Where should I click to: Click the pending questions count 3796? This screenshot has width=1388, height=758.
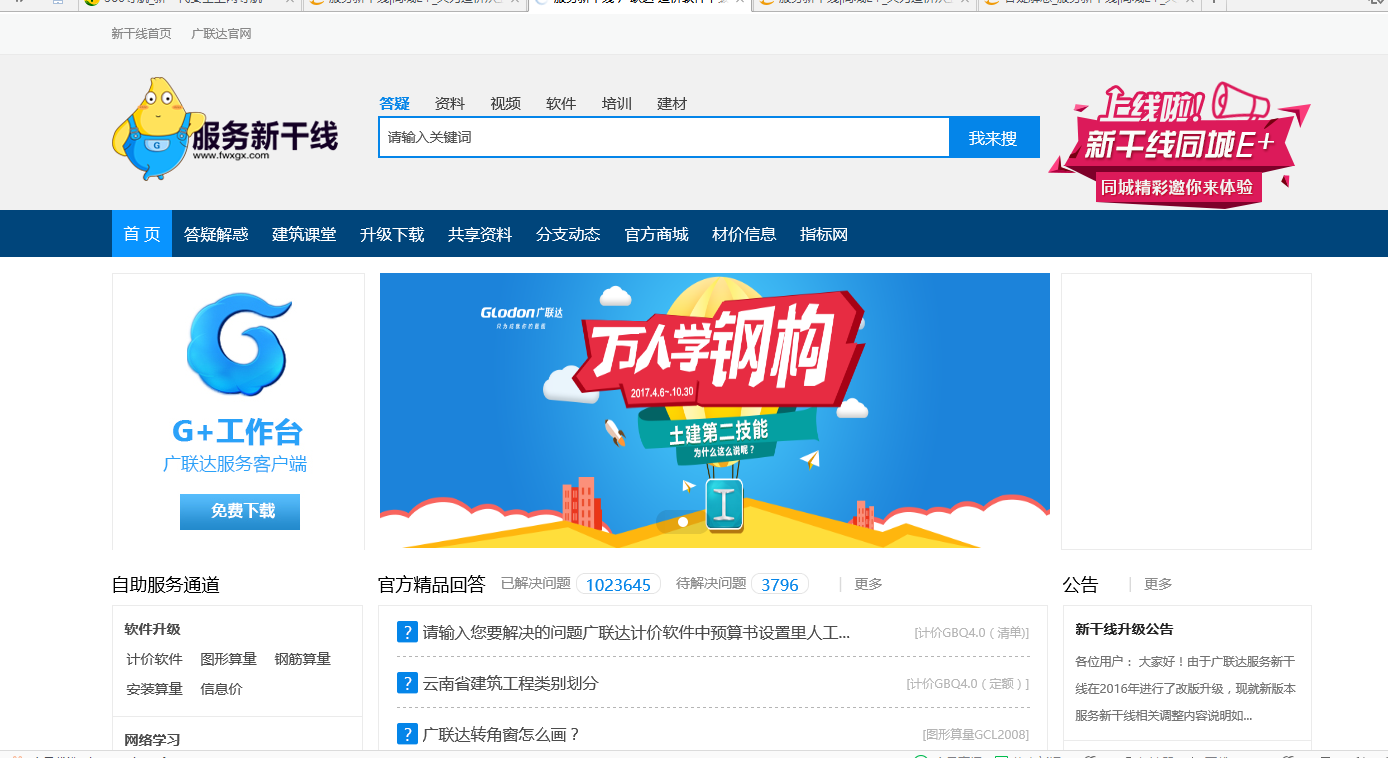(780, 584)
